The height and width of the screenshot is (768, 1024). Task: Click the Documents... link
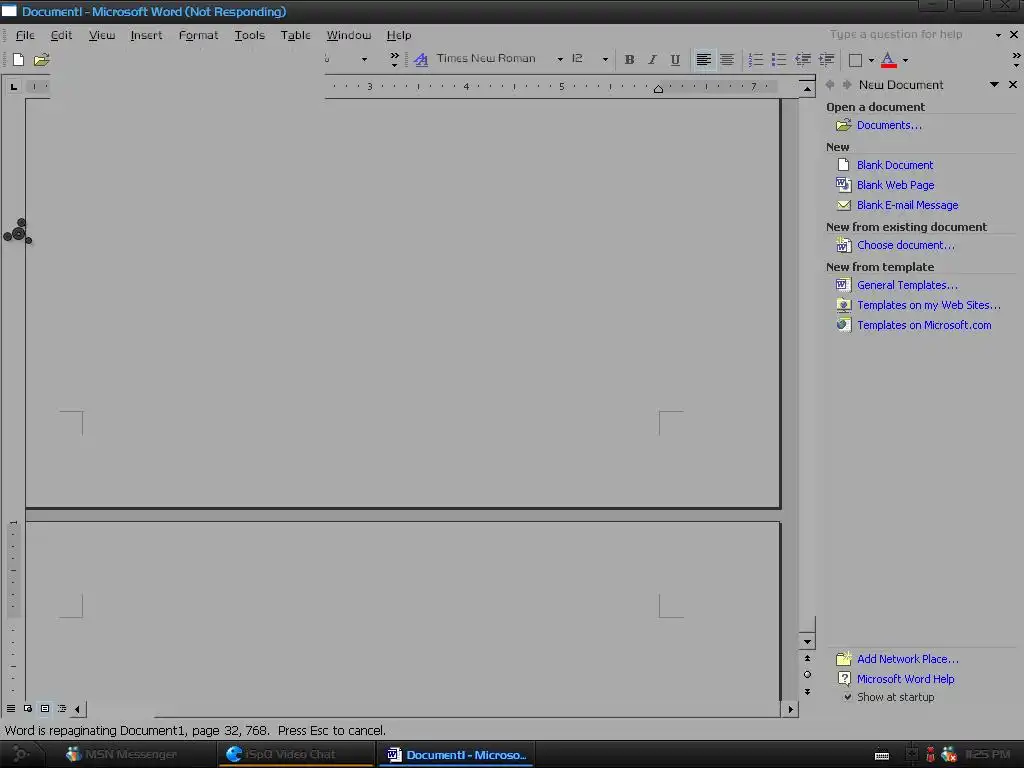(889, 125)
